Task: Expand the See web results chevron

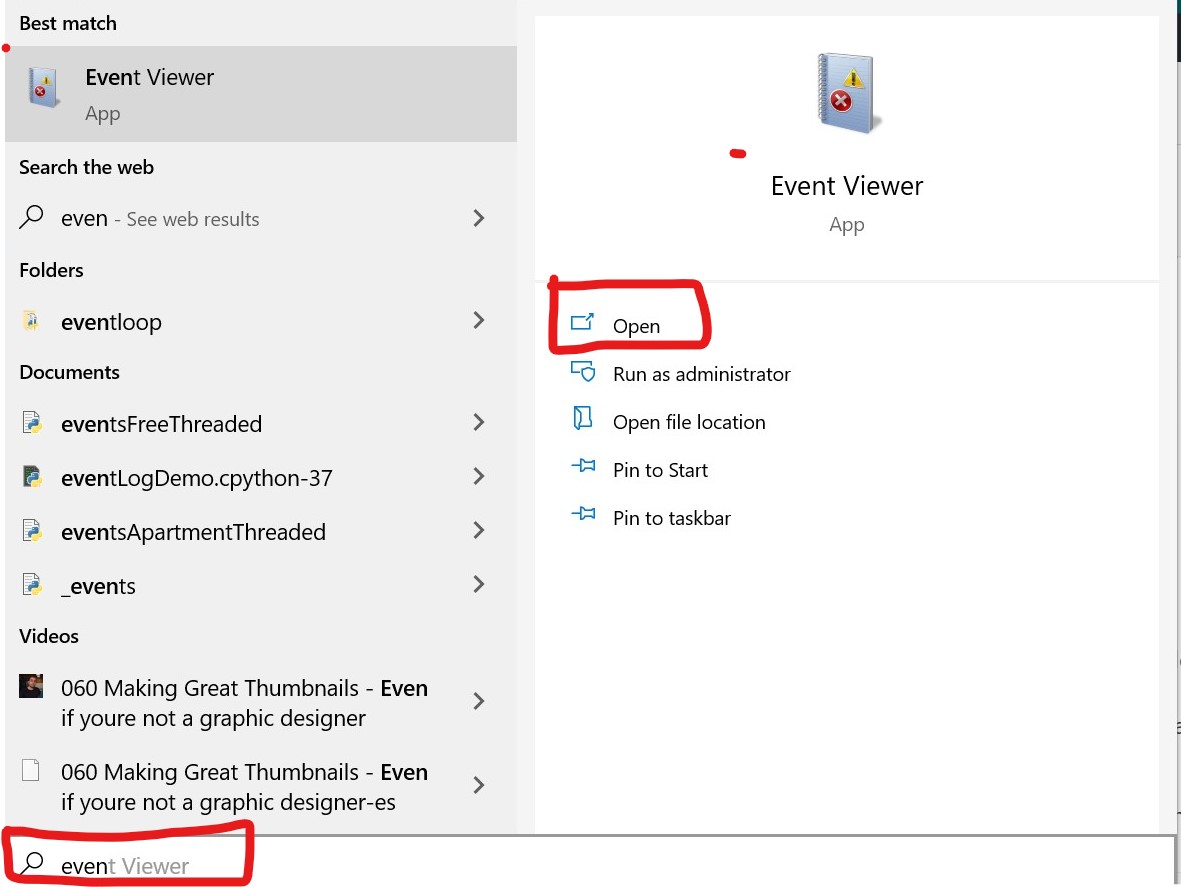Action: pos(478,218)
